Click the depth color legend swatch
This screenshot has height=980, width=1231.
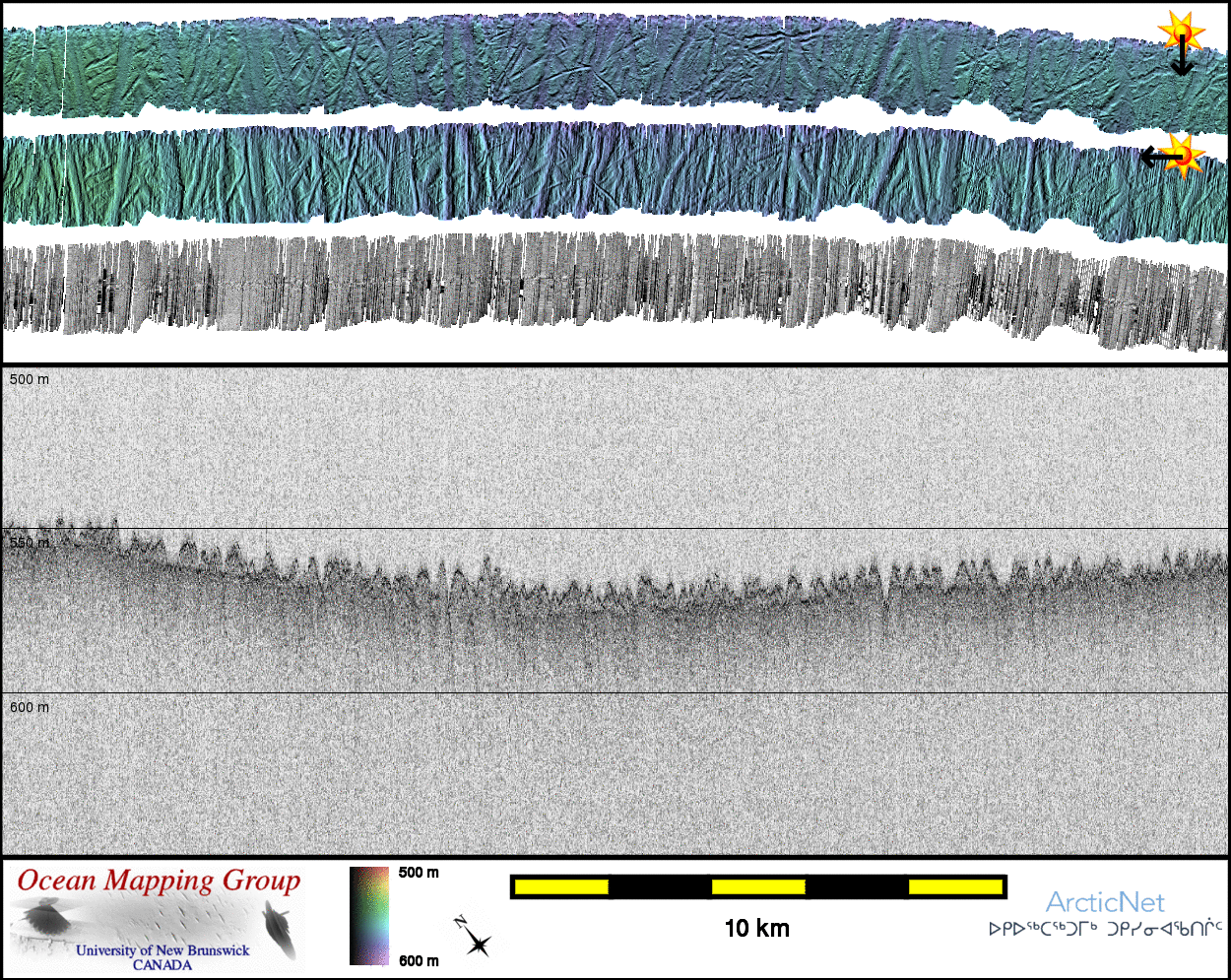pyautogui.click(x=369, y=916)
